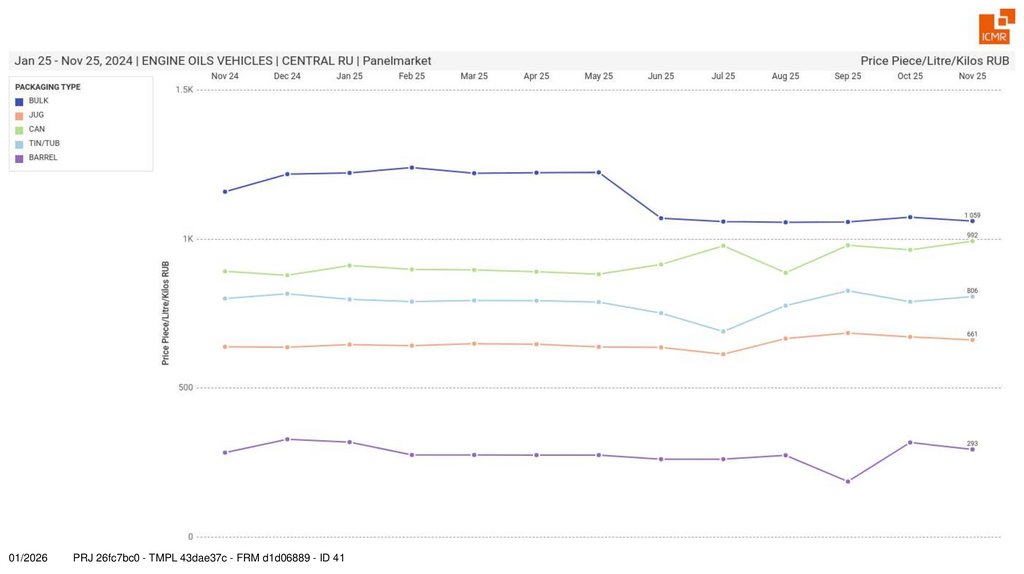Click the JUG endpoint labeled 661
This screenshot has width=1024, height=574.
click(x=972, y=340)
